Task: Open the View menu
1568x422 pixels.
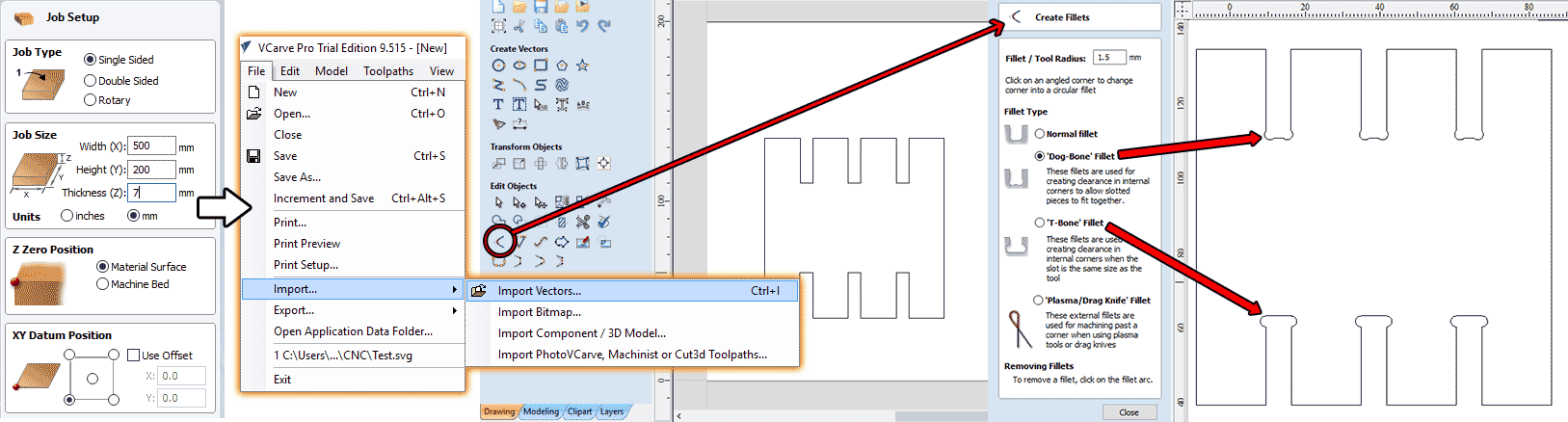Action: click(x=441, y=70)
